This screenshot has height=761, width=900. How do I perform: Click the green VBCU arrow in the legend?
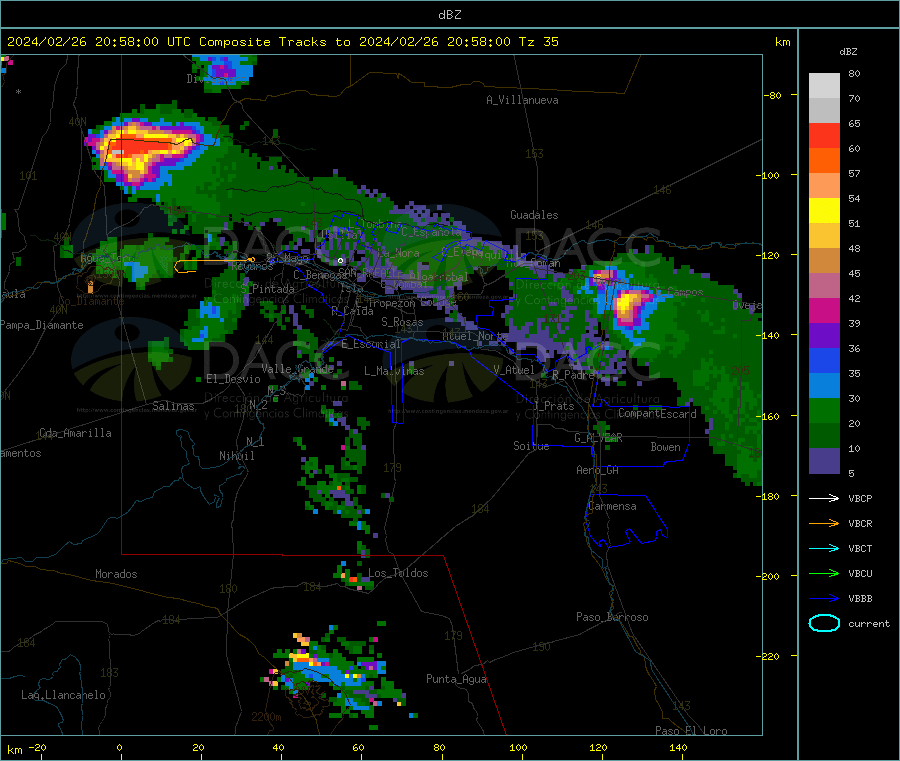pyautogui.click(x=824, y=573)
